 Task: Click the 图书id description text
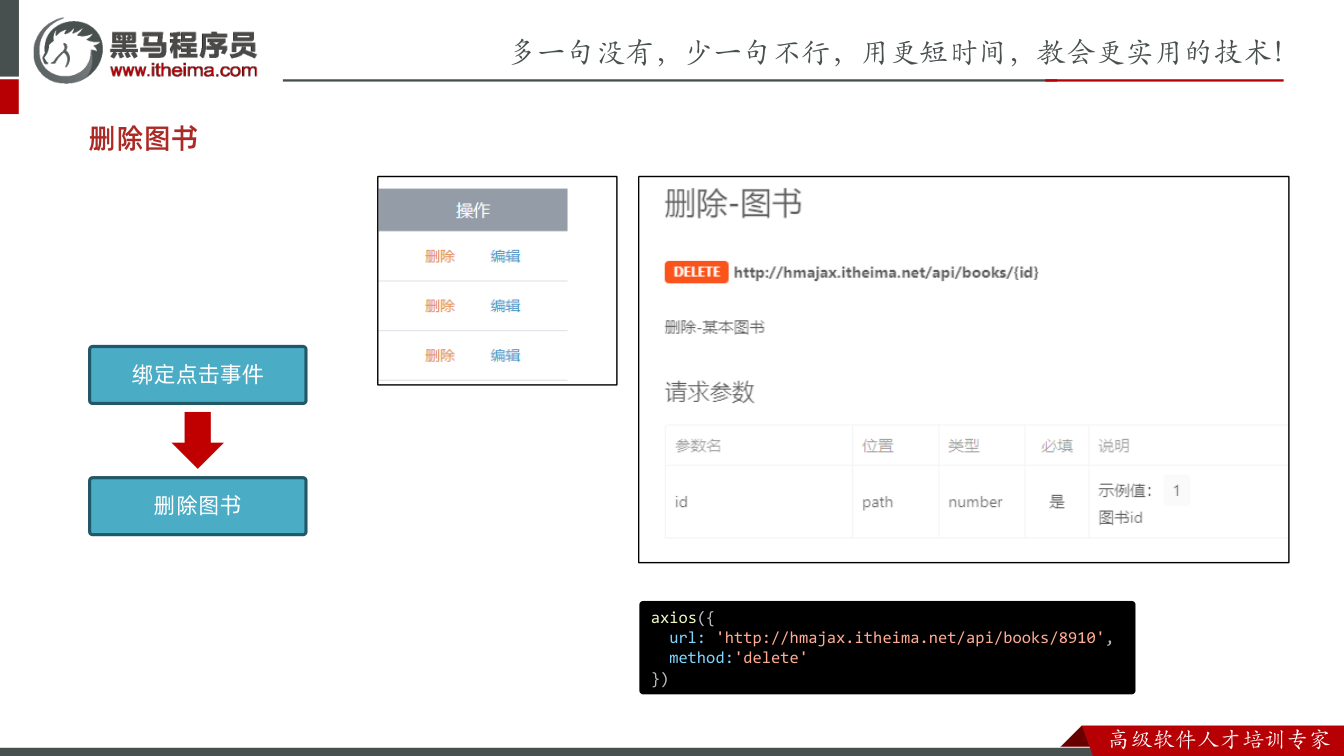1120,518
